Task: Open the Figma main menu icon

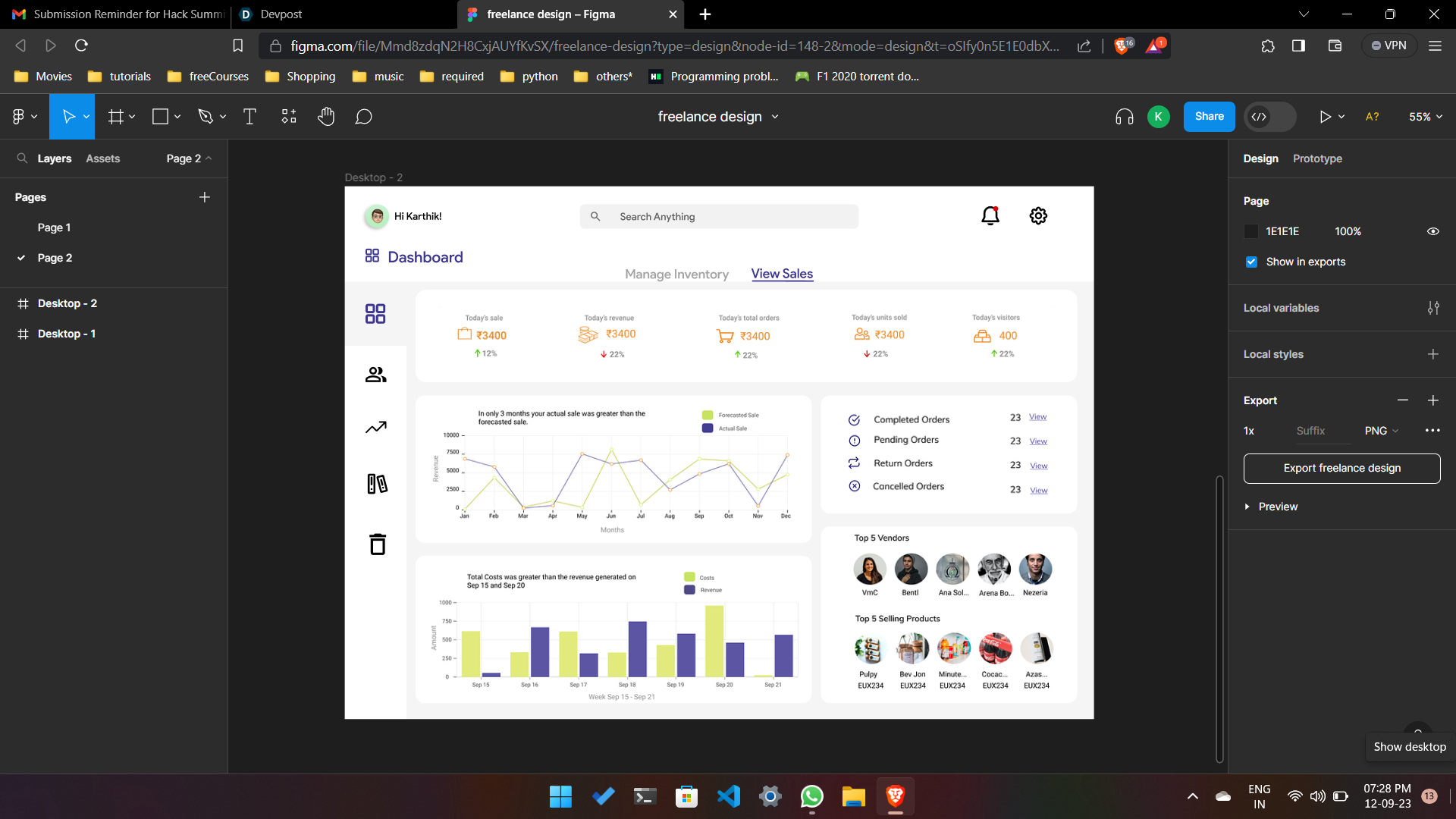Action: pyautogui.click(x=19, y=117)
